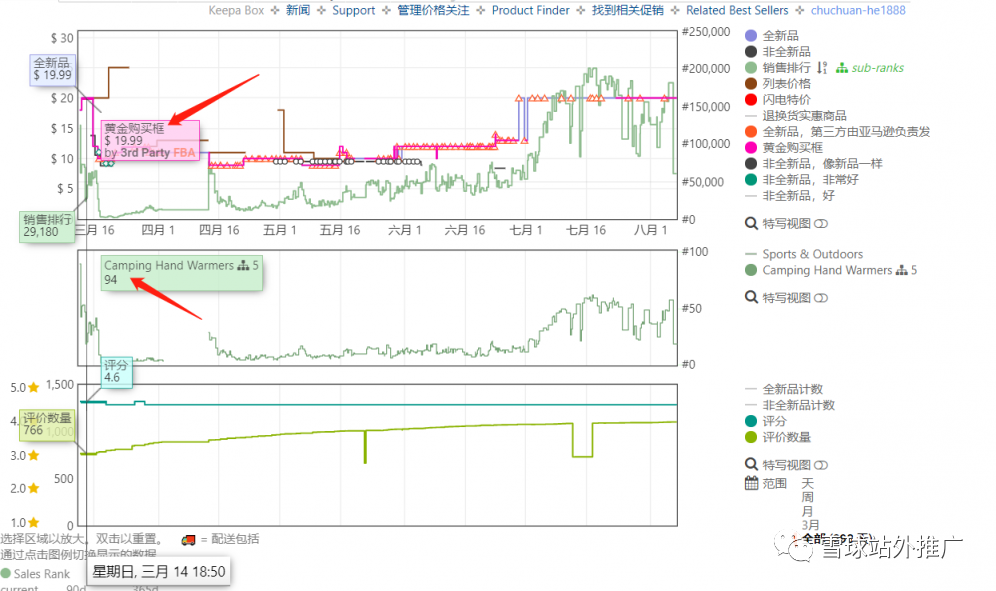Open Related Best Sellers menu item

pos(737,10)
